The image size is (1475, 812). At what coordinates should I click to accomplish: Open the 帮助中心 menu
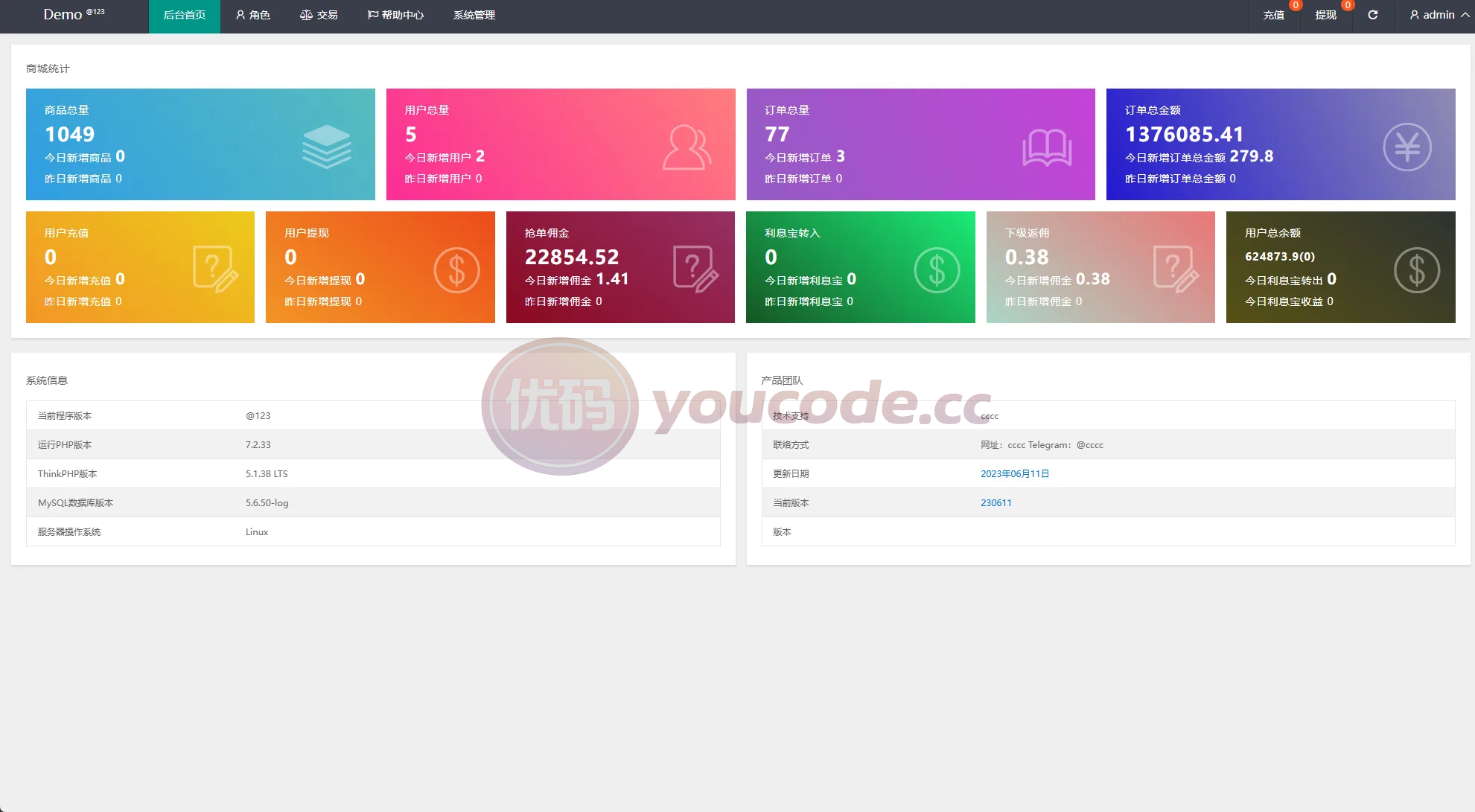[x=395, y=15]
